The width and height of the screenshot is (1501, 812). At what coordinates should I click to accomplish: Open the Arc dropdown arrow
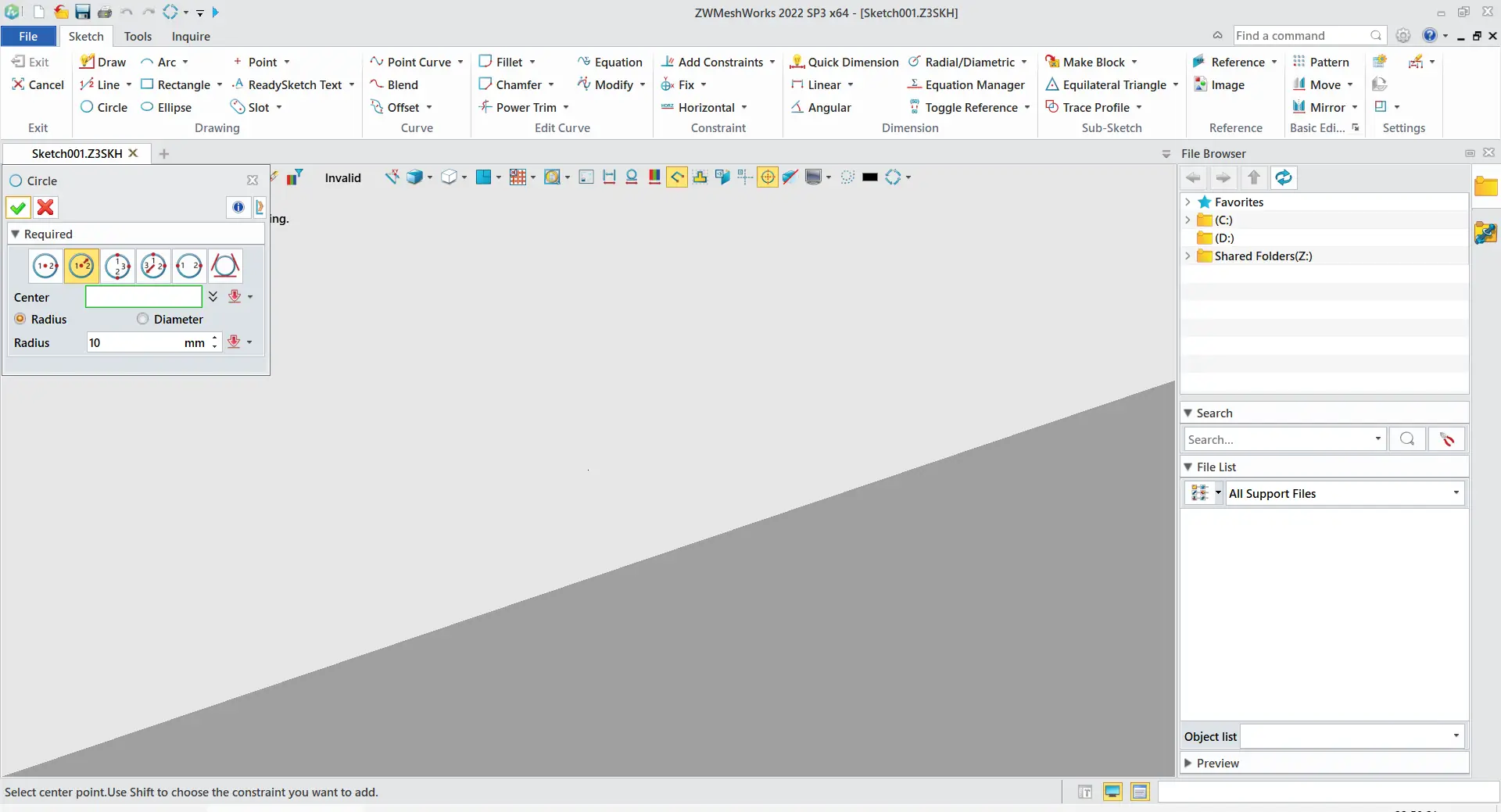(x=185, y=62)
